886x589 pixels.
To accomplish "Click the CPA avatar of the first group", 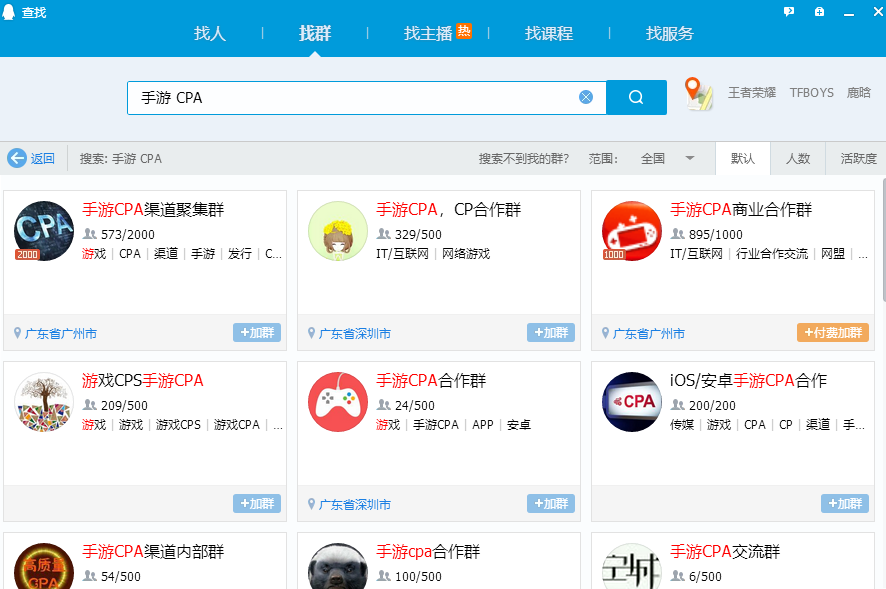I will click(x=43, y=231).
